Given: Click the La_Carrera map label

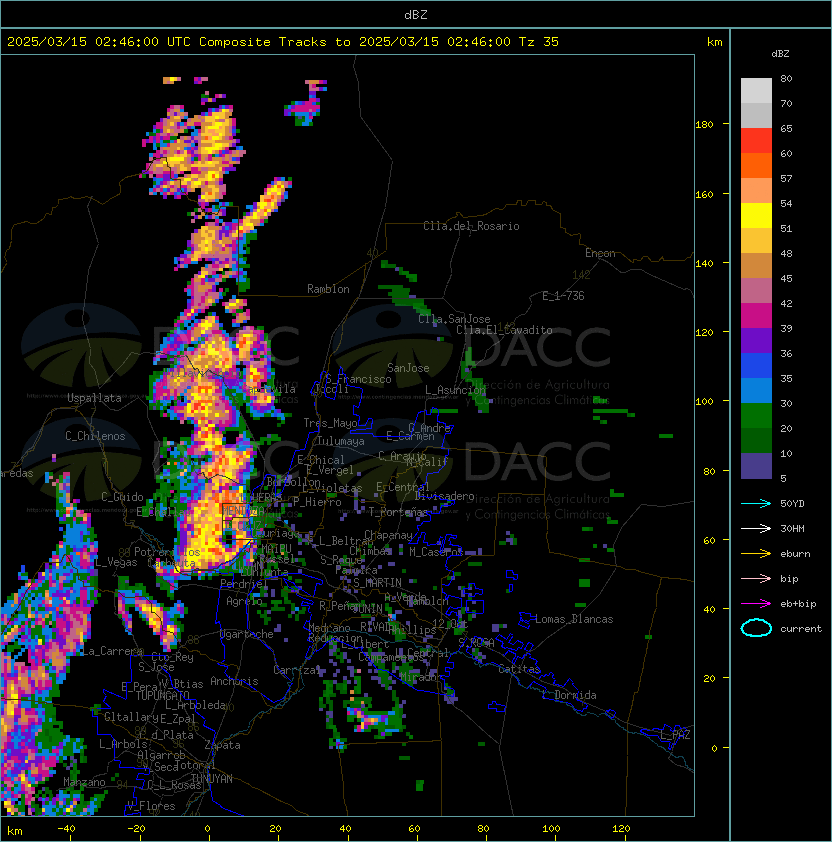Looking at the screenshot, I should 112,651.
